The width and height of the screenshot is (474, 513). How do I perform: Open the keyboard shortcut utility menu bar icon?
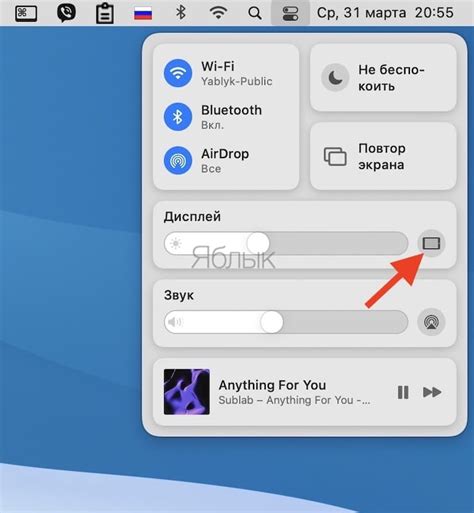coord(26,14)
